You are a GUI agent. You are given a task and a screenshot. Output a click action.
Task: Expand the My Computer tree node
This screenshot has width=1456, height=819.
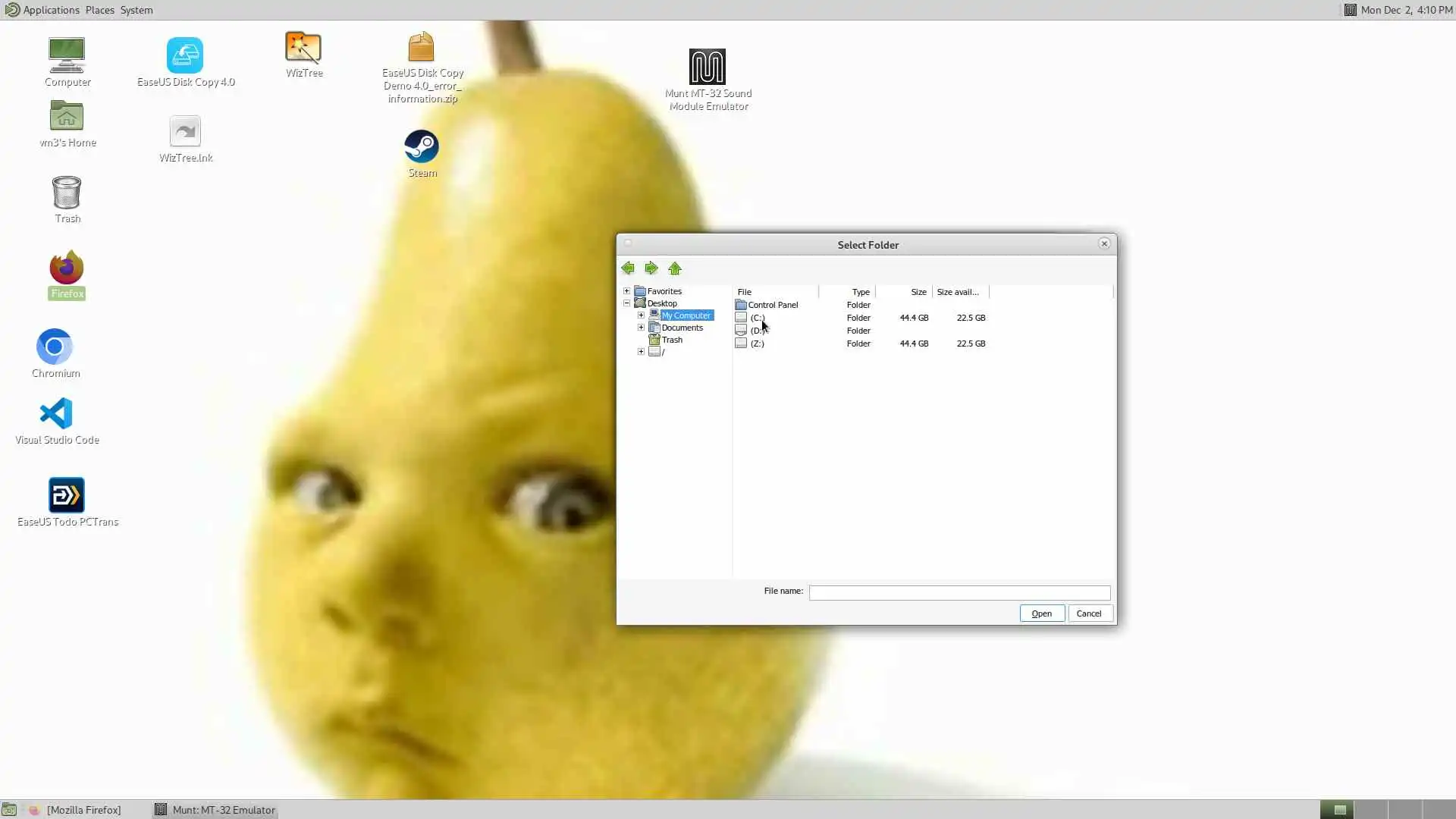tap(642, 315)
